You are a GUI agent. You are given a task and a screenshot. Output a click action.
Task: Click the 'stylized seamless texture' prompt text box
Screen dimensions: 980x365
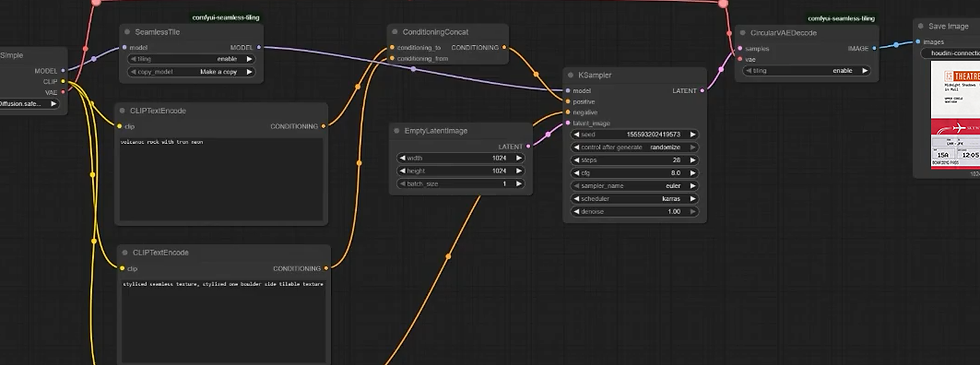(224, 321)
